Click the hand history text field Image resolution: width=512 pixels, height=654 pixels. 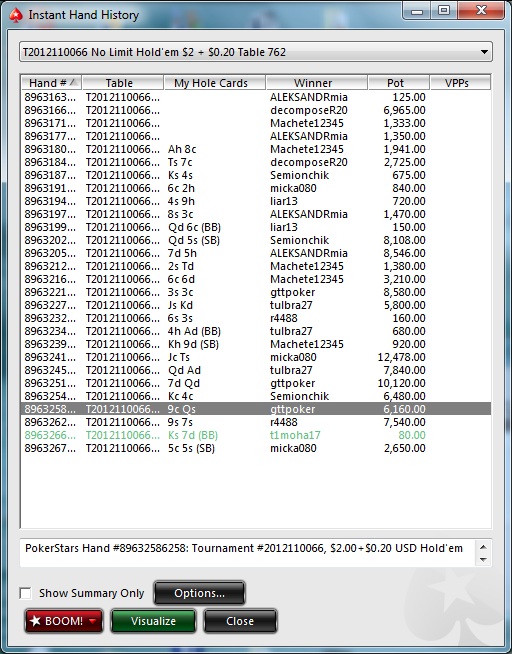coord(248,553)
